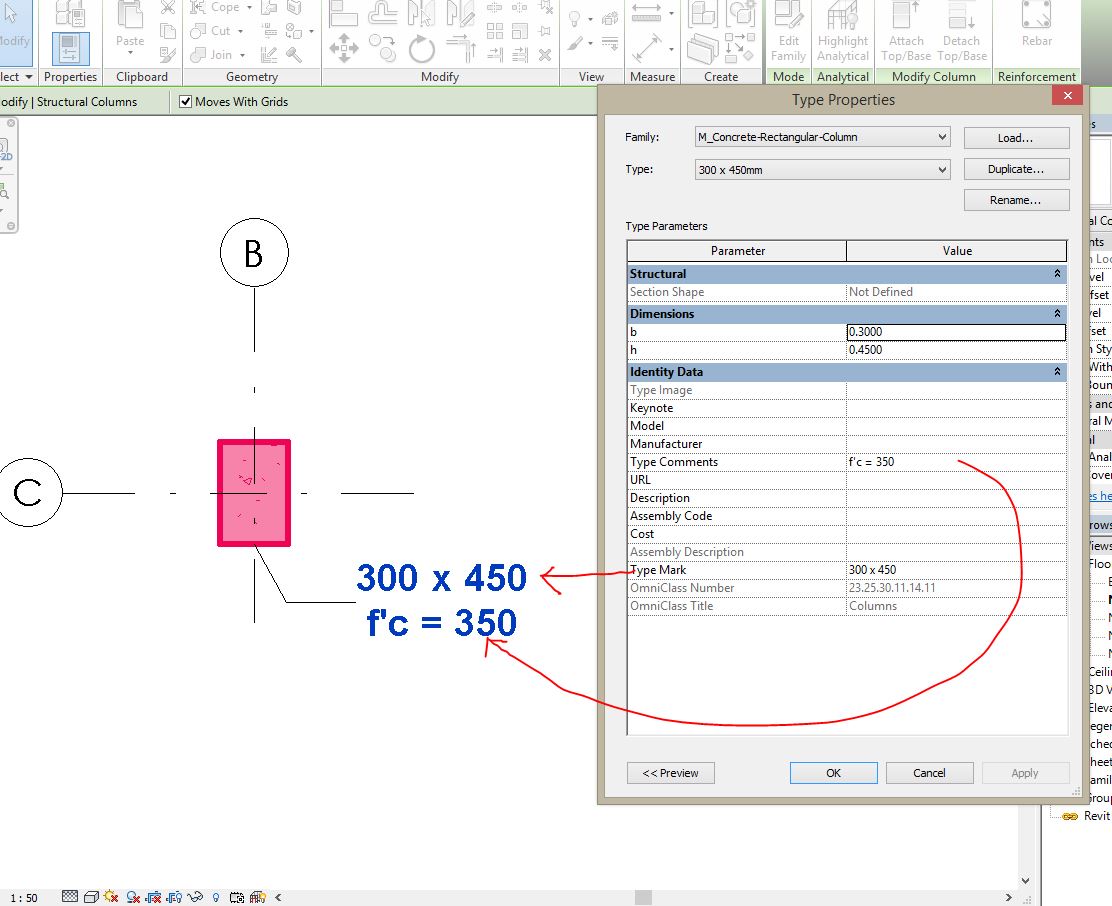
Task: Collapse the Identity Data parameter group
Action: pos(1057,371)
